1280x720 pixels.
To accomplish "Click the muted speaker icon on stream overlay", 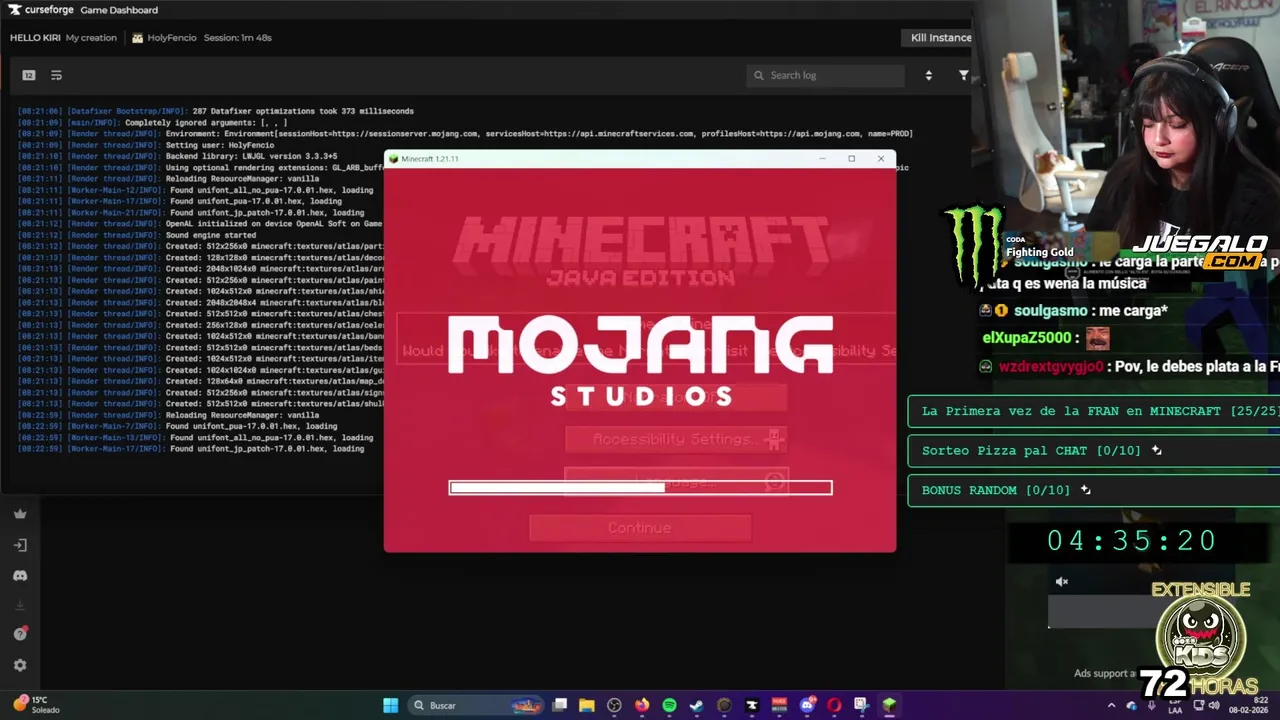I will [1062, 582].
